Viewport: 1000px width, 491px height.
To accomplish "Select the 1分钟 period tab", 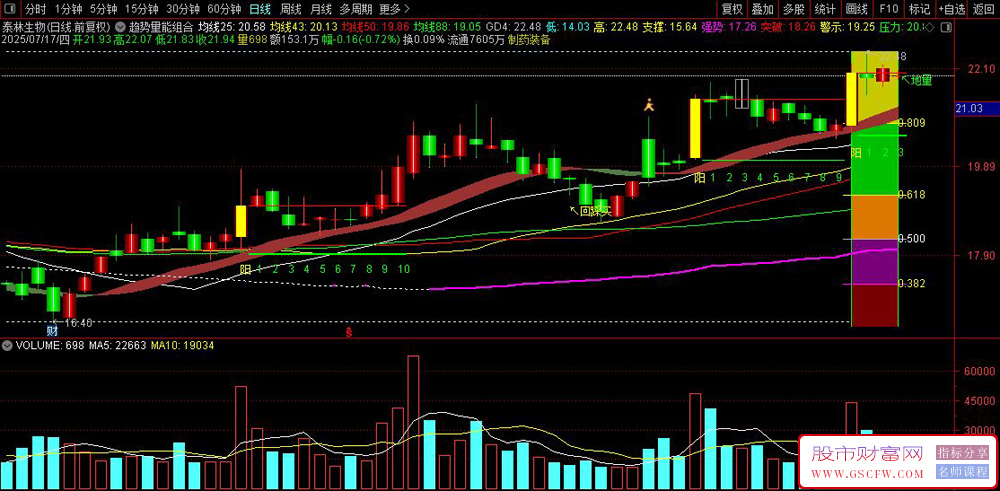I will (x=68, y=9).
